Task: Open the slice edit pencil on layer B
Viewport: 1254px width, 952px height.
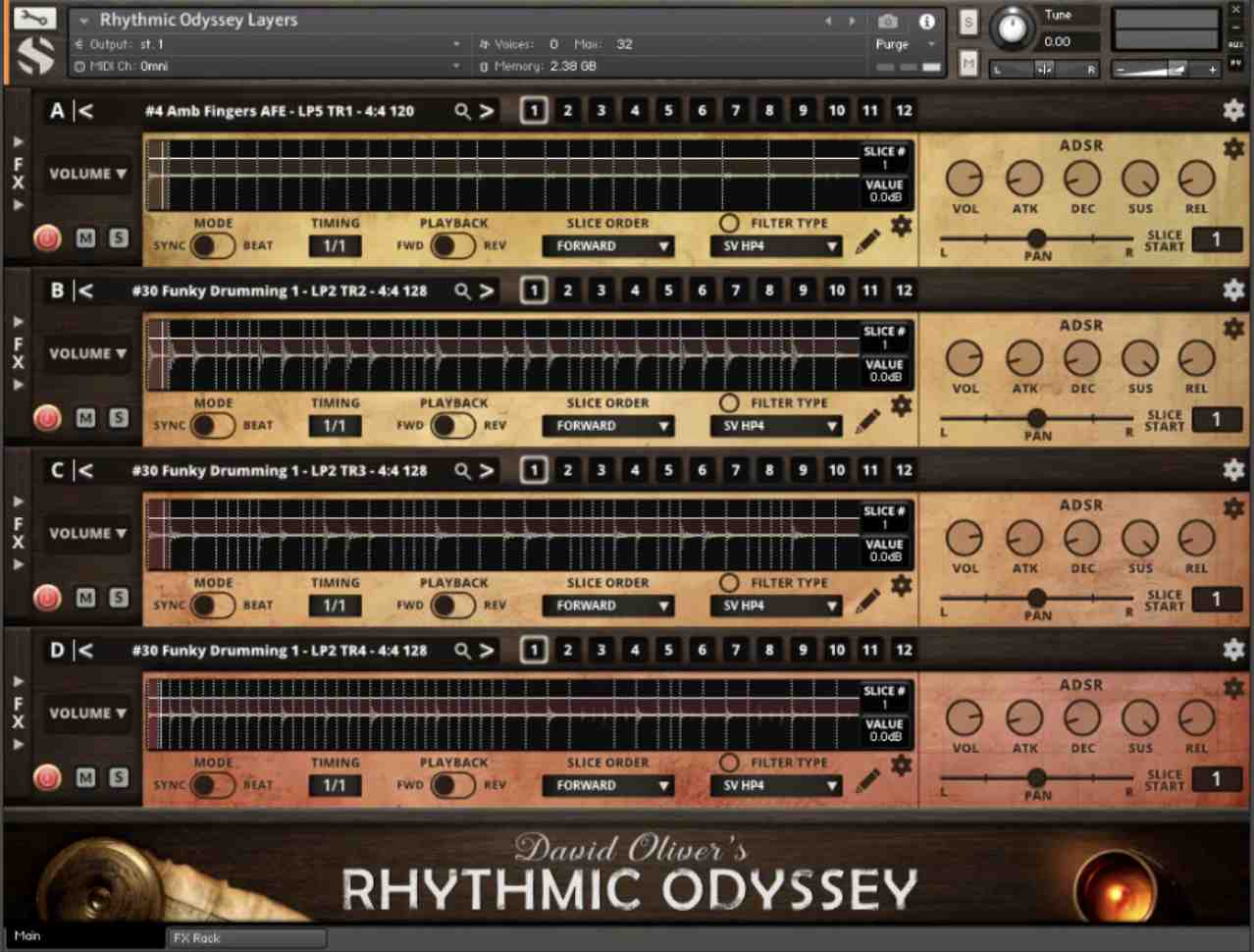Action: 867,419
